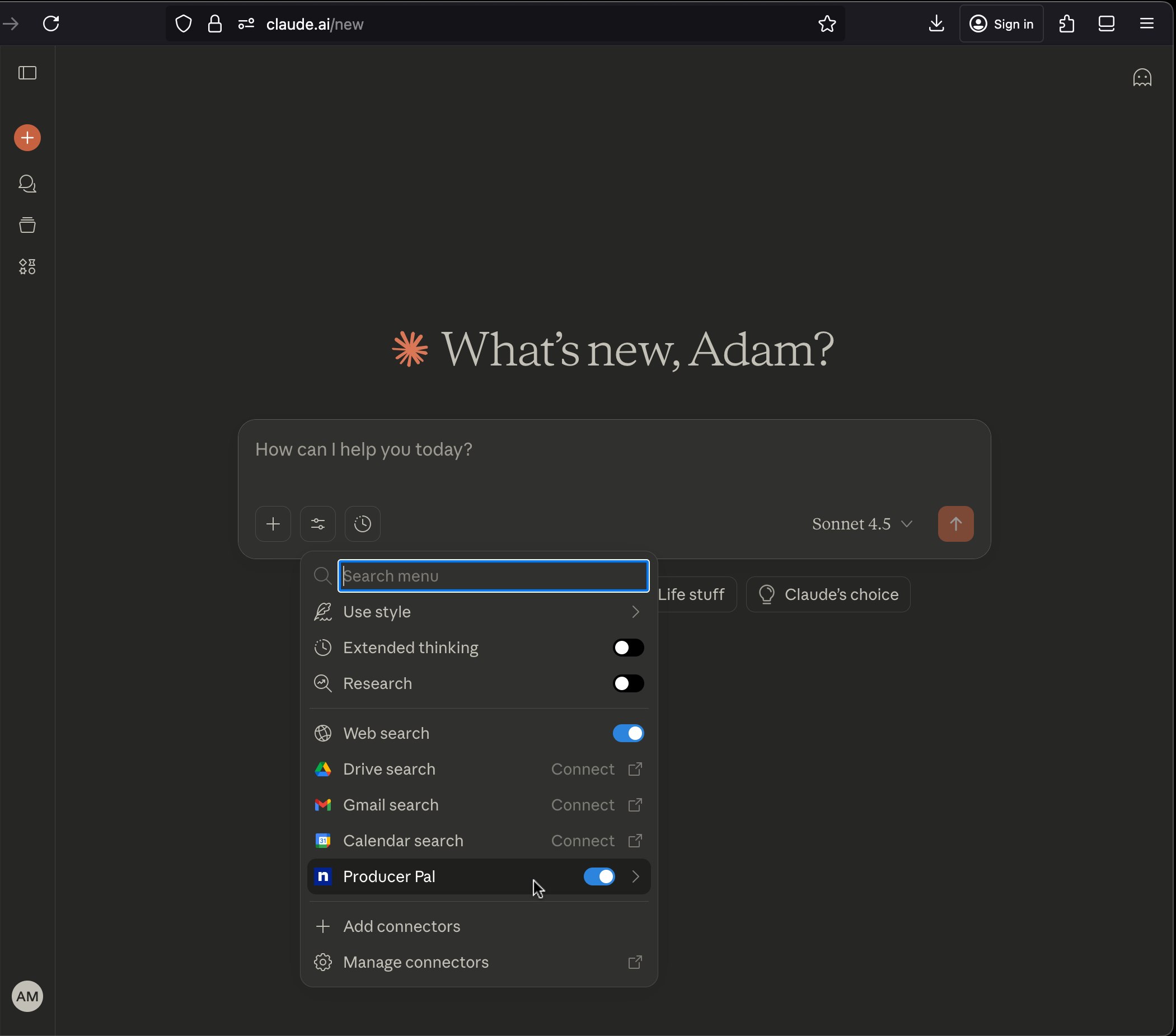Connect Gmail search
The height and width of the screenshot is (1036, 1176).
(582, 805)
